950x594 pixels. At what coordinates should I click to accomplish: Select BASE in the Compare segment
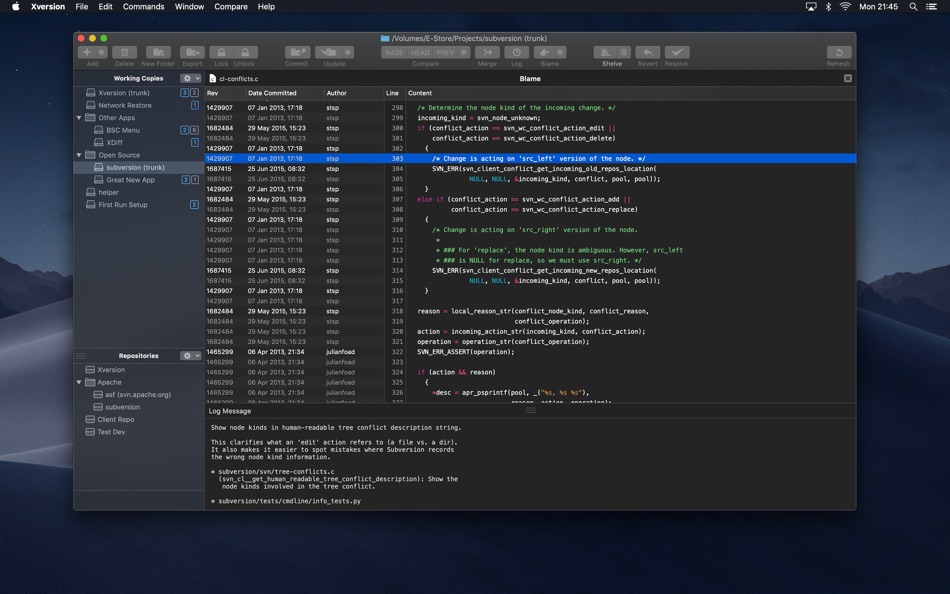[394, 52]
